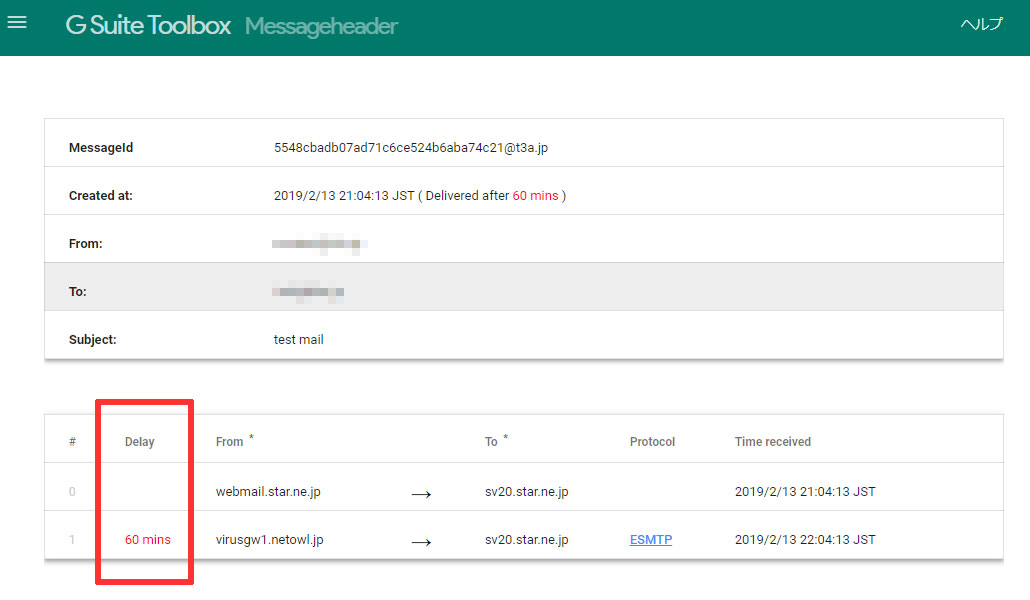Click the From: label in summary table

point(85,244)
